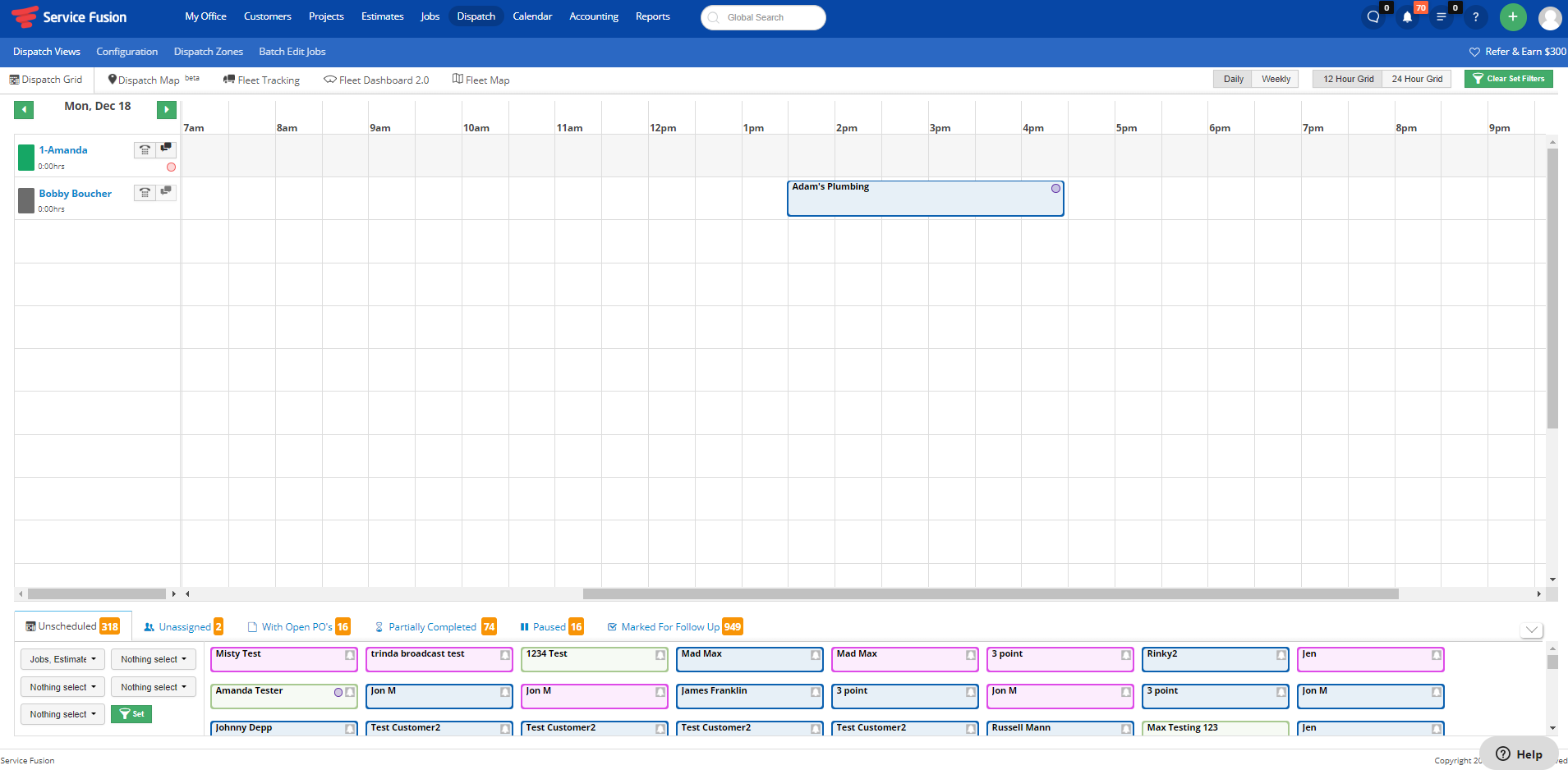Click the phone icon for 1-Amanda

click(145, 149)
